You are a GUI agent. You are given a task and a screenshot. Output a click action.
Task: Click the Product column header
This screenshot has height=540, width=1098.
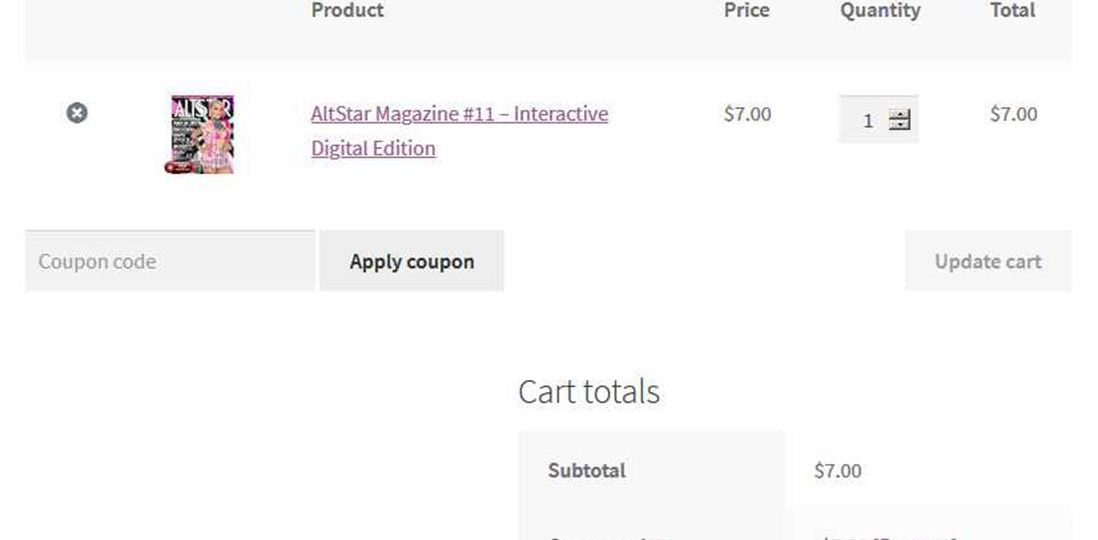pos(347,11)
